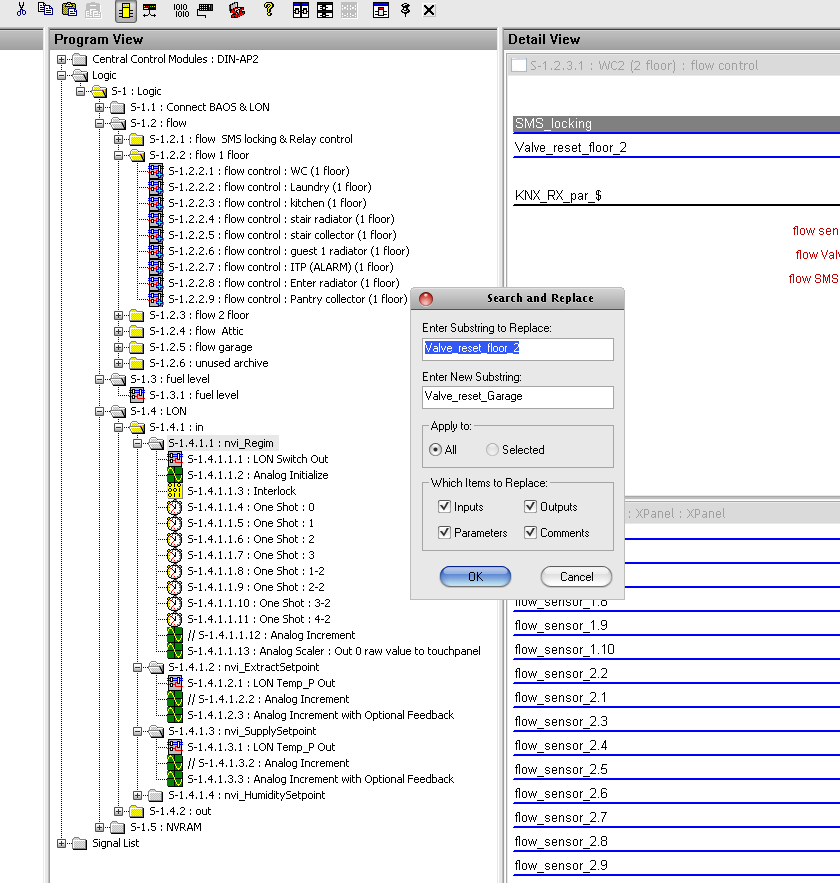Click the Copy toolbar icon

click(x=45, y=10)
